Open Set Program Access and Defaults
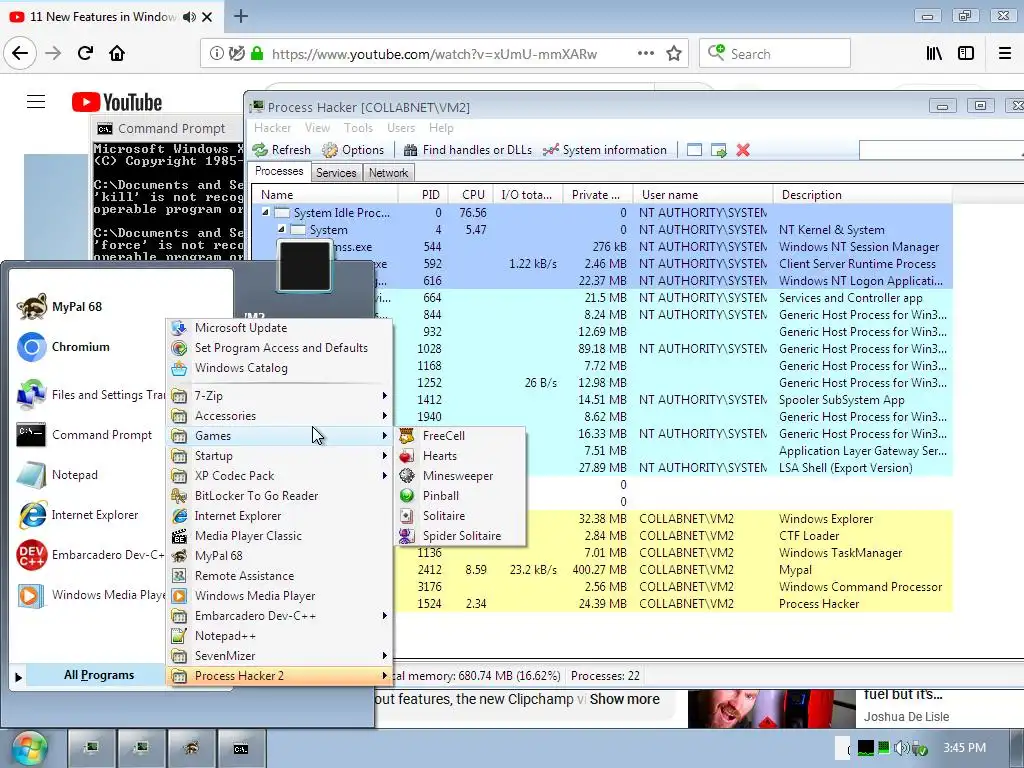 [281, 348]
